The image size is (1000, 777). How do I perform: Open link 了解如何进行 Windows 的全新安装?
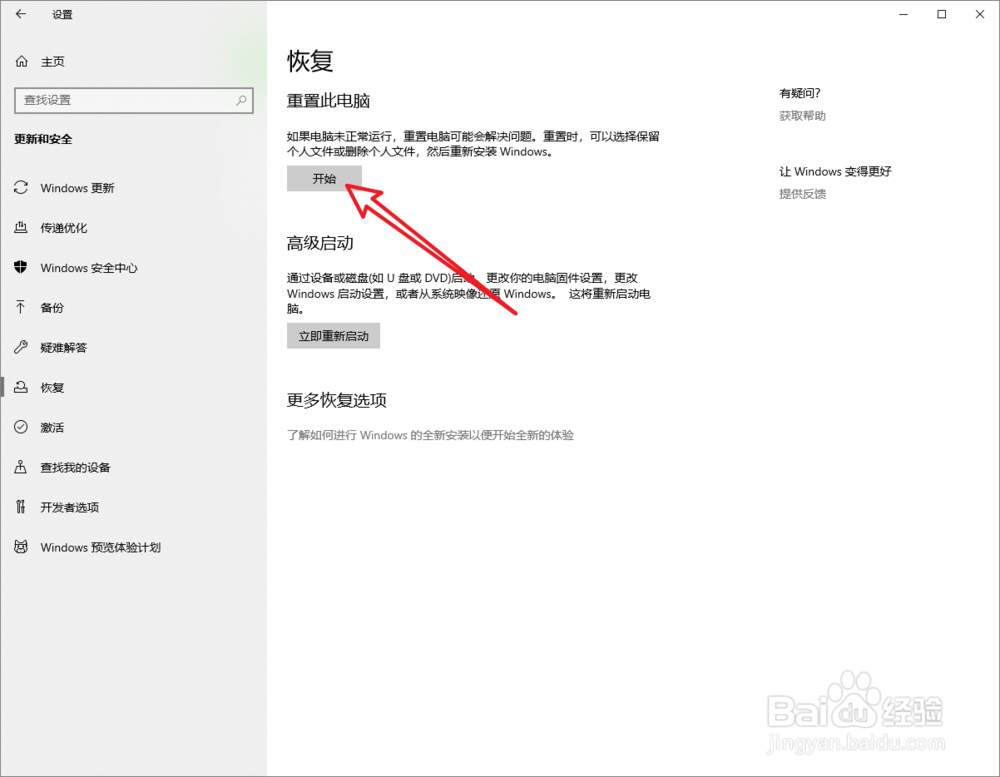[x=430, y=435]
